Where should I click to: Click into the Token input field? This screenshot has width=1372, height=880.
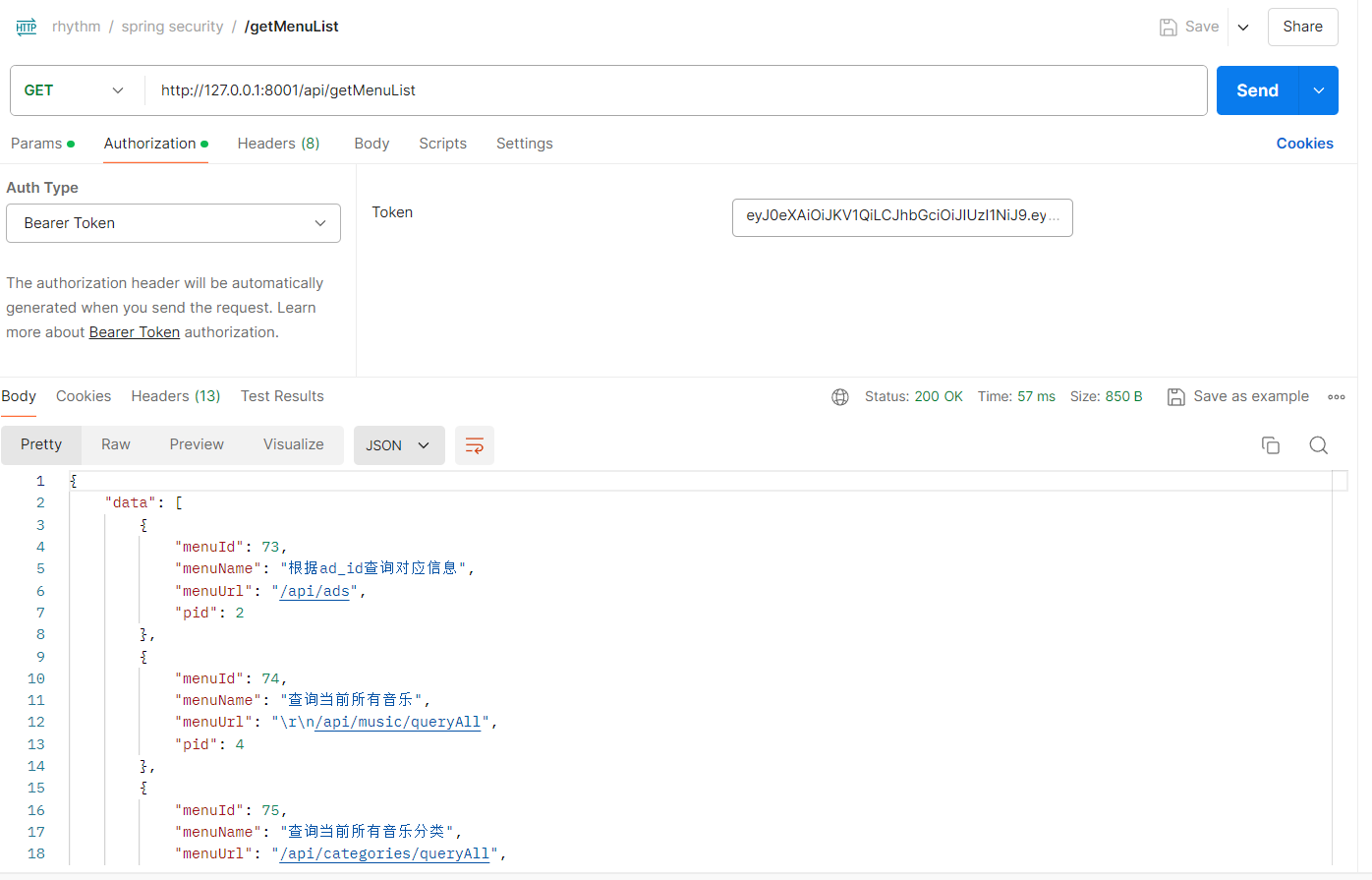click(901, 216)
